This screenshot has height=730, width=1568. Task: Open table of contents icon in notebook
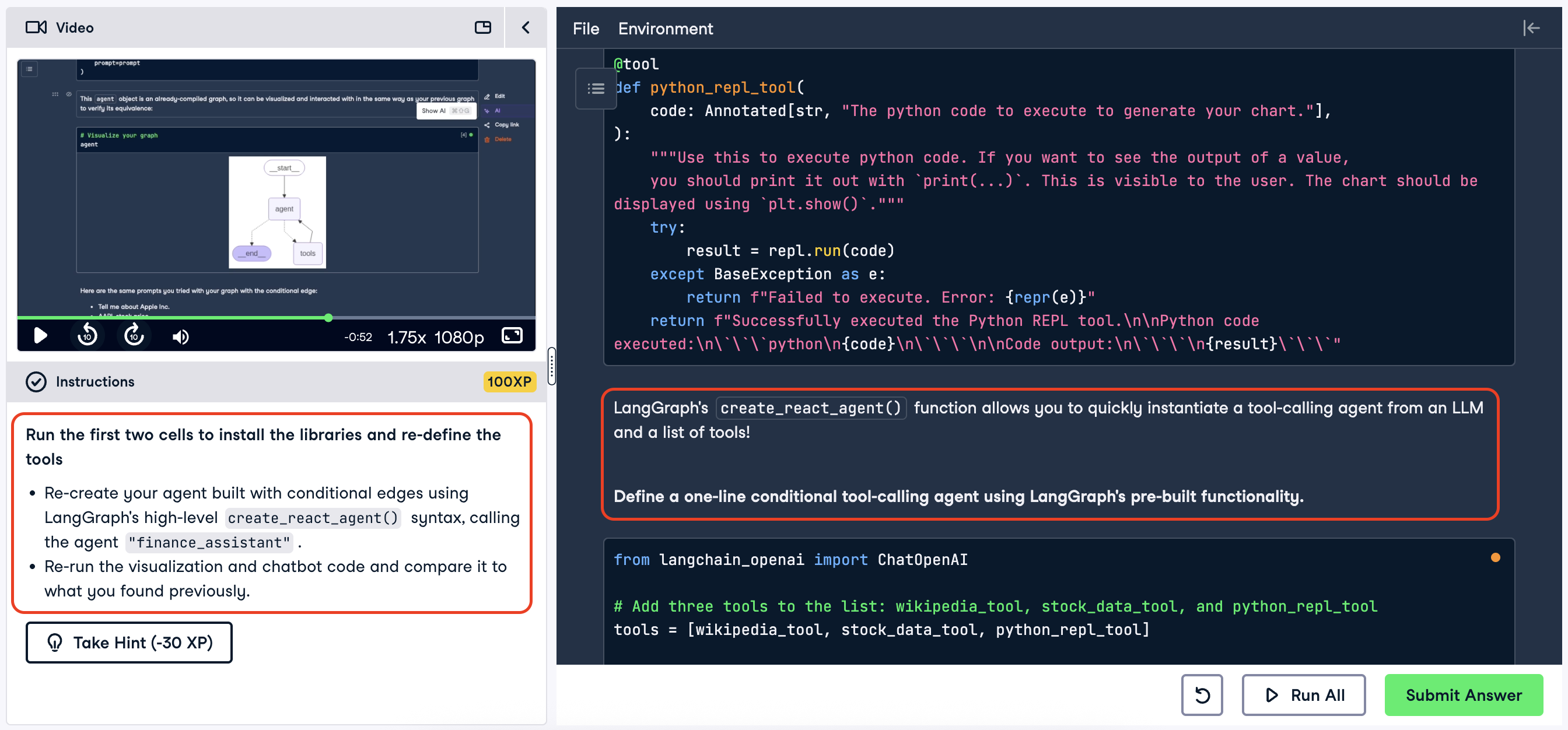tap(596, 89)
